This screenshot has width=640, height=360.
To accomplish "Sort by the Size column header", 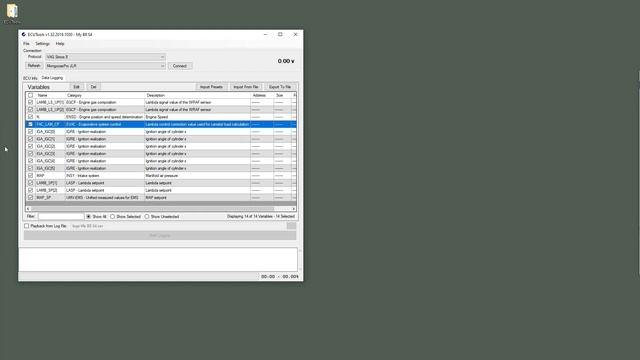I will tap(282, 96).
